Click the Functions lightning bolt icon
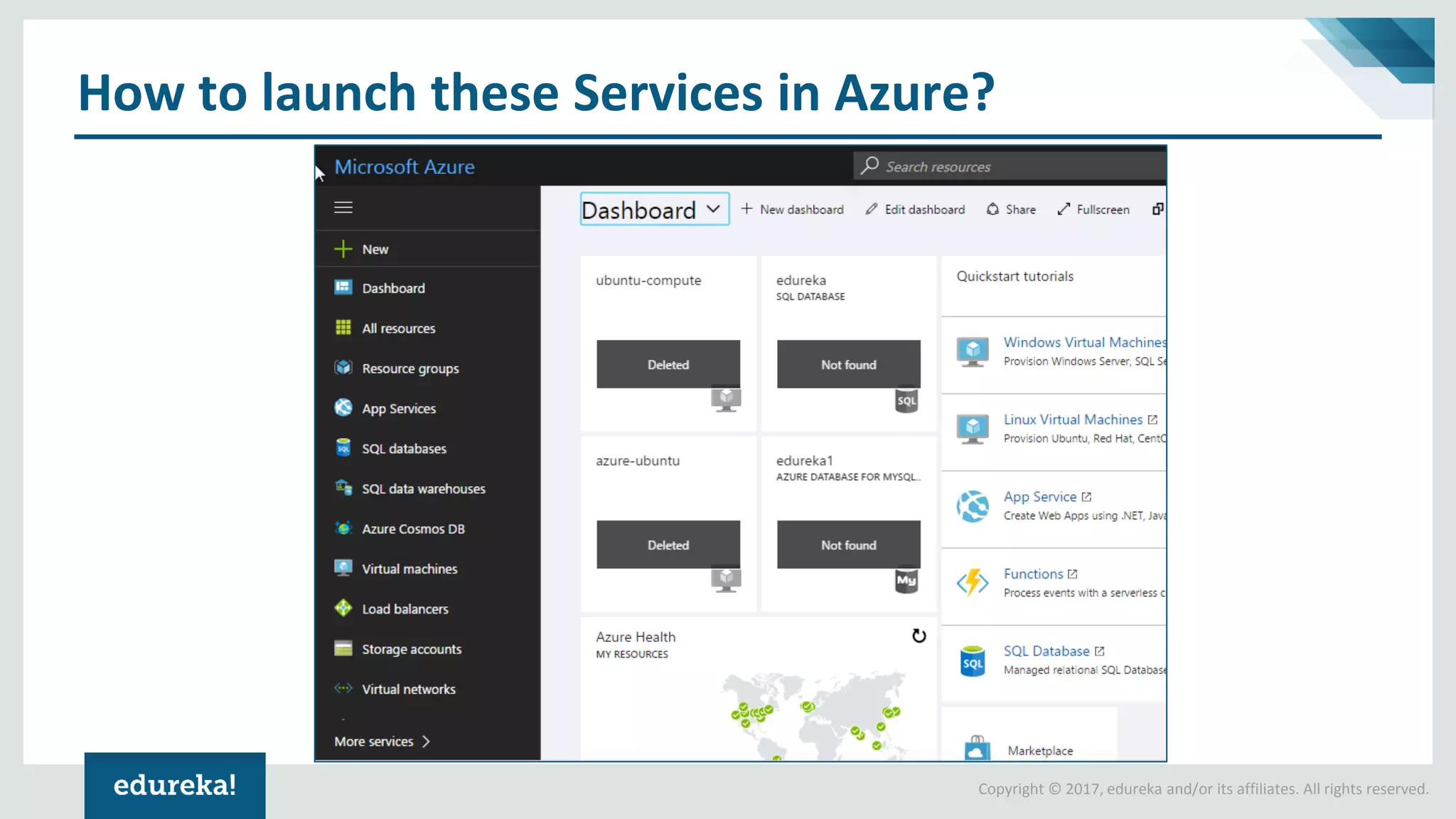Image resolution: width=1456 pixels, height=819 pixels. [x=973, y=583]
